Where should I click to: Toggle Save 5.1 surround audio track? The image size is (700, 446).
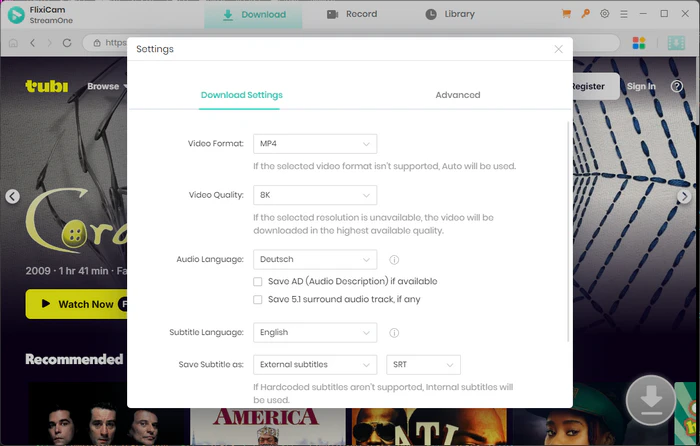click(258, 299)
